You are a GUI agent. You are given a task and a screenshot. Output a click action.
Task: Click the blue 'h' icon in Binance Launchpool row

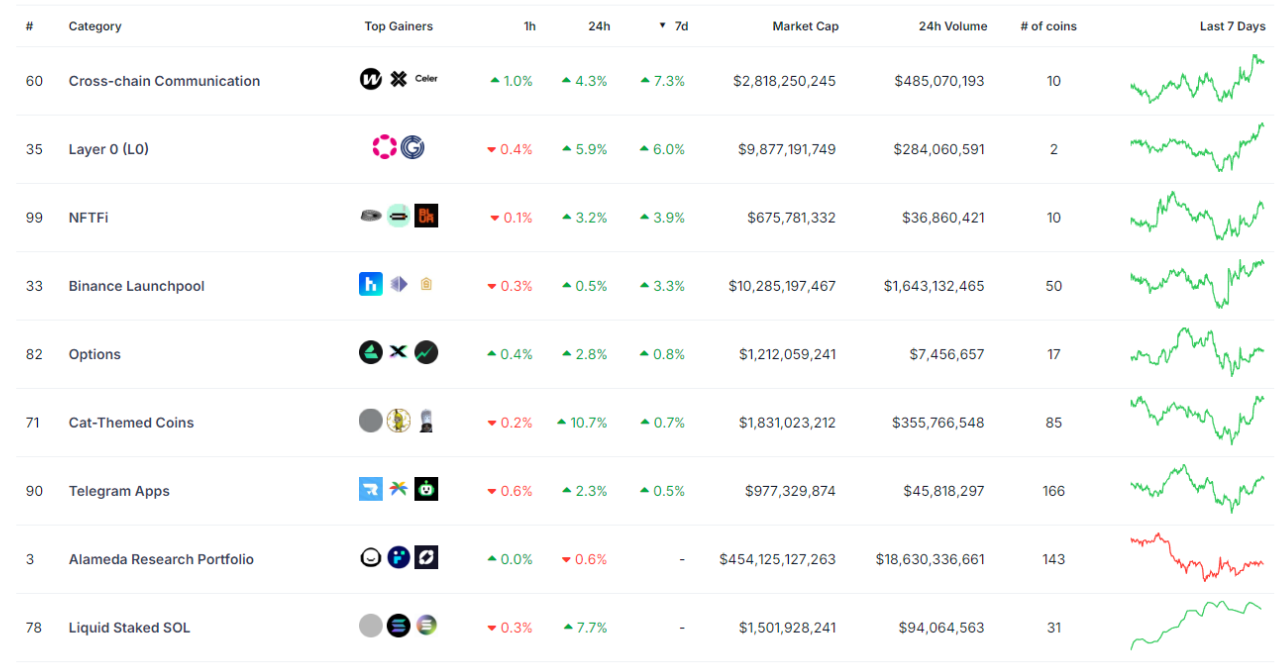(371, 284)
